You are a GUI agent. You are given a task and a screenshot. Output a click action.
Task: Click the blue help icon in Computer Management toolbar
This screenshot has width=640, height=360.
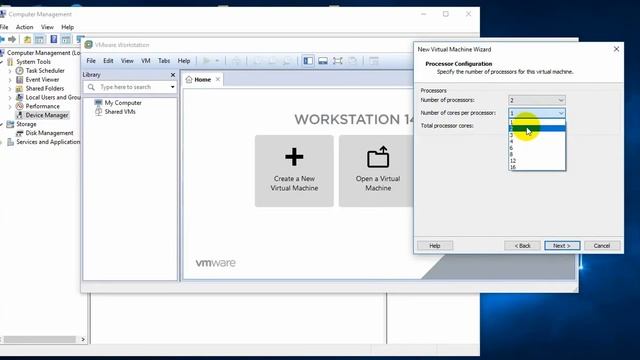pyautogui.click(x=53, y=39)
